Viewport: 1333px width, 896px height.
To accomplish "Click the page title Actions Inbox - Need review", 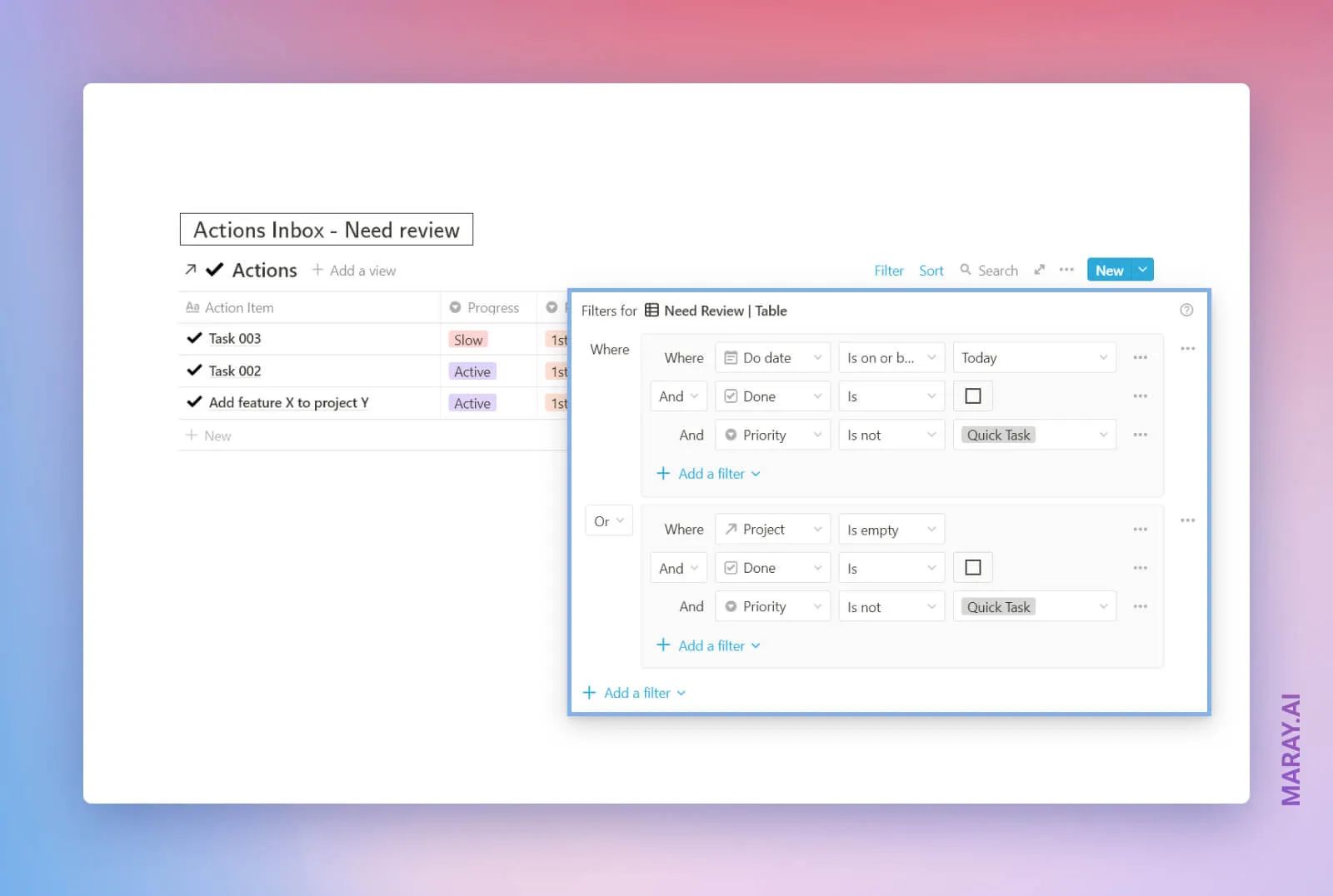I will (327, 230).
